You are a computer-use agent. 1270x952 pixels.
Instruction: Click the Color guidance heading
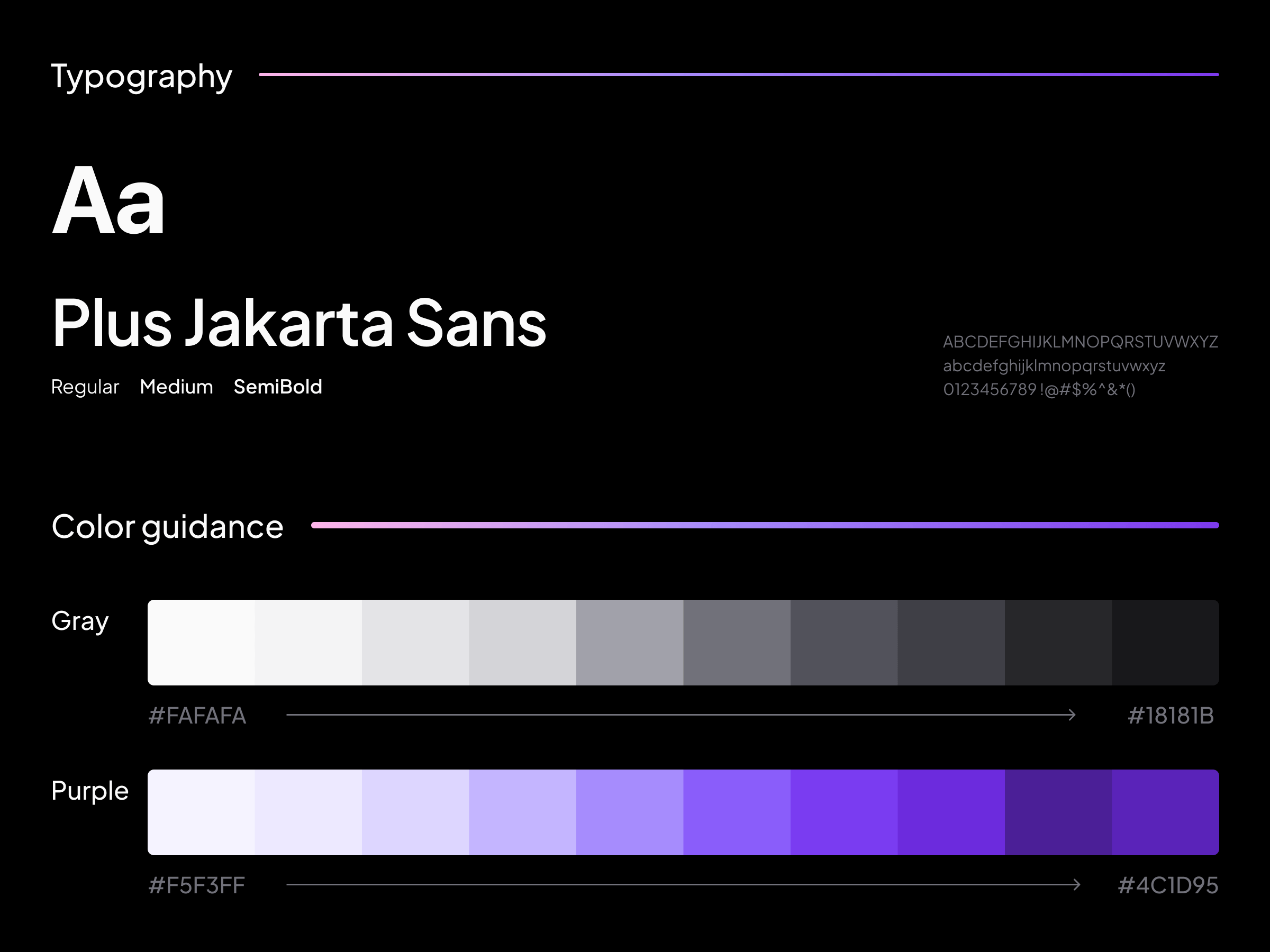coord(167,527)
